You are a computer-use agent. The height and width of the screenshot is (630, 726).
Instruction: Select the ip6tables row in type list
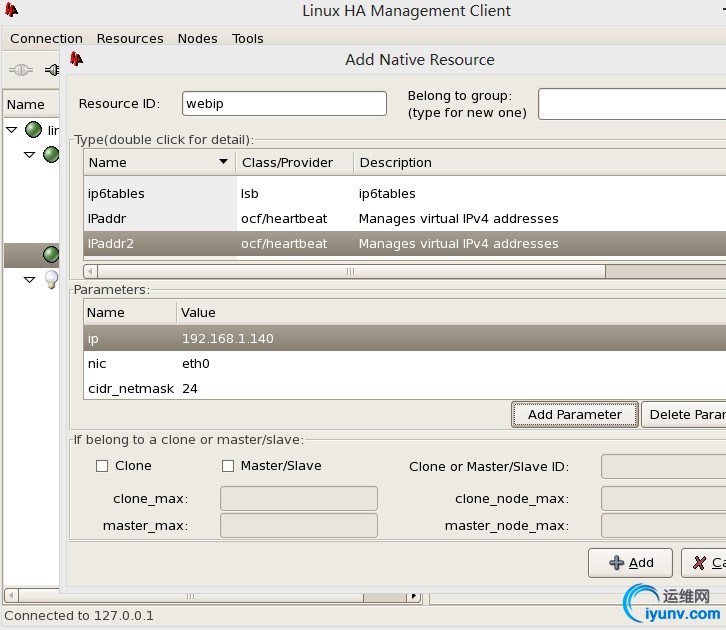click(405, 193)
